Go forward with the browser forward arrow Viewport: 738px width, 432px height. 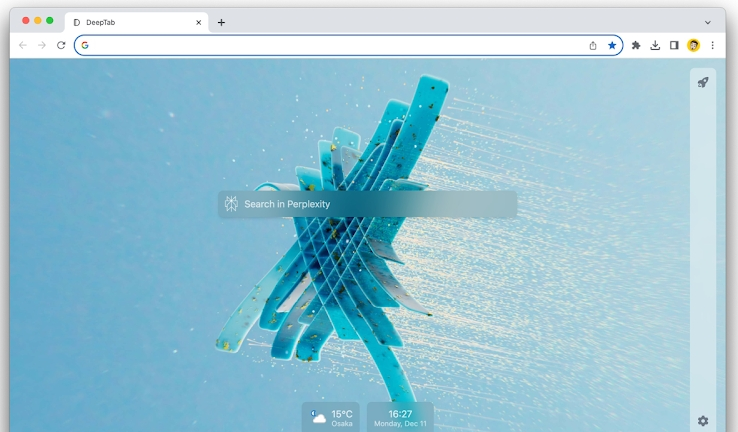pos(42,45)
